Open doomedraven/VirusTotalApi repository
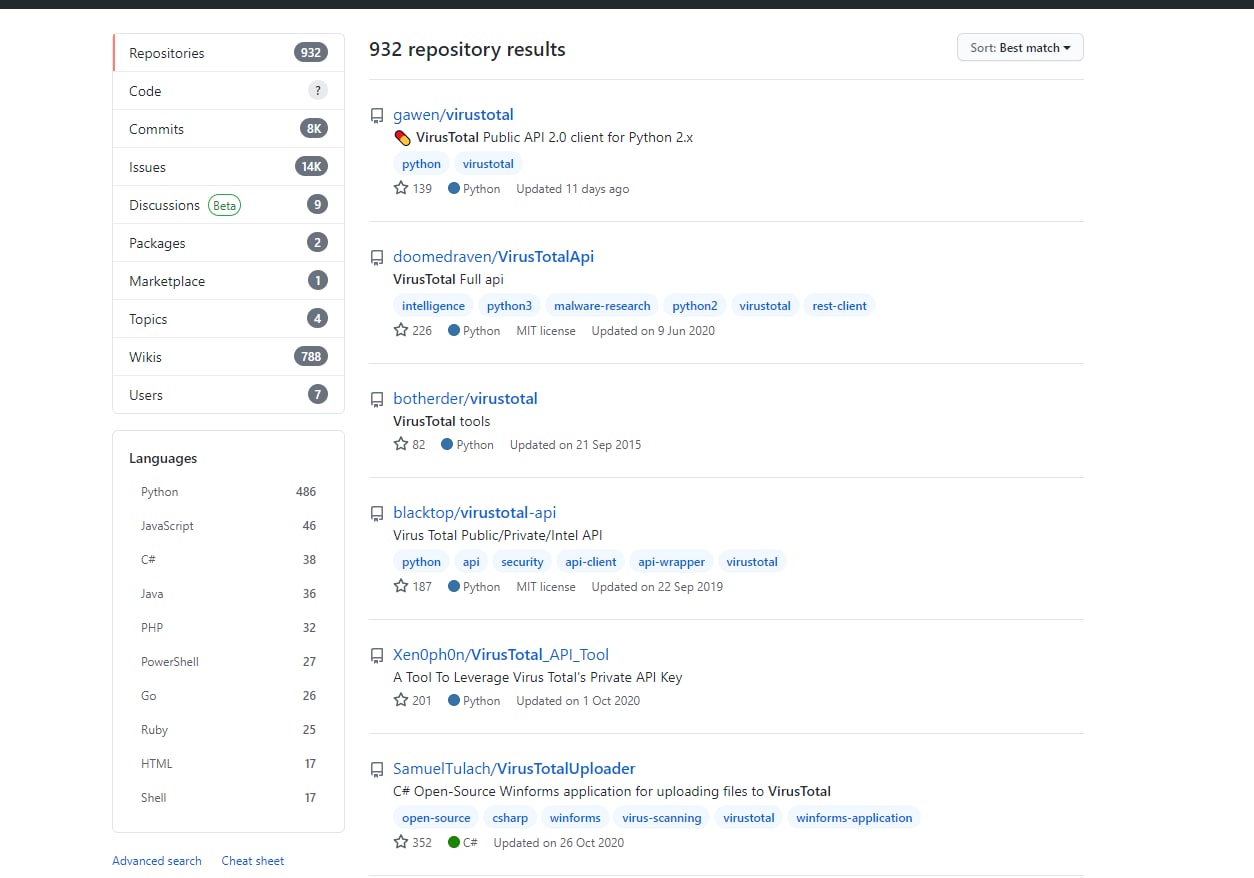The height and width of the screenshot is (878, 1254). tap(494, 257)
